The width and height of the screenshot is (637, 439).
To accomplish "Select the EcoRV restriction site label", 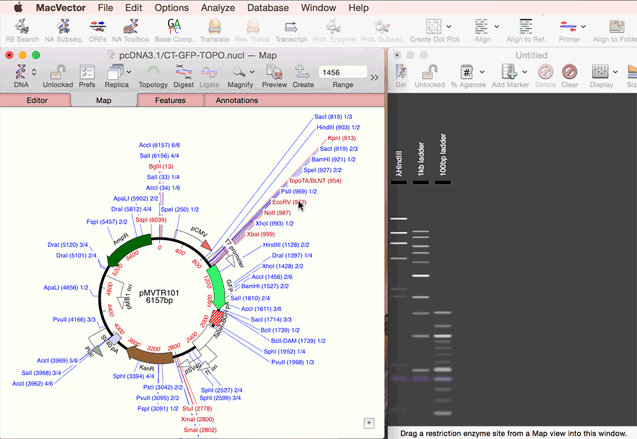I will [289, 202].
